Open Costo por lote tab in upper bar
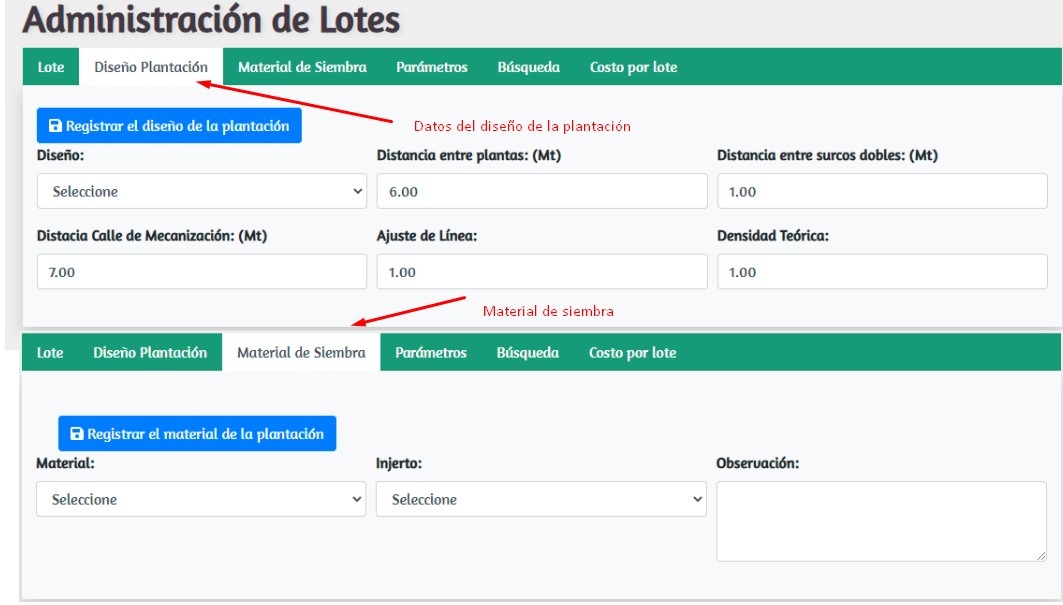Screen dimensions: 1063x605 point(634,67)
